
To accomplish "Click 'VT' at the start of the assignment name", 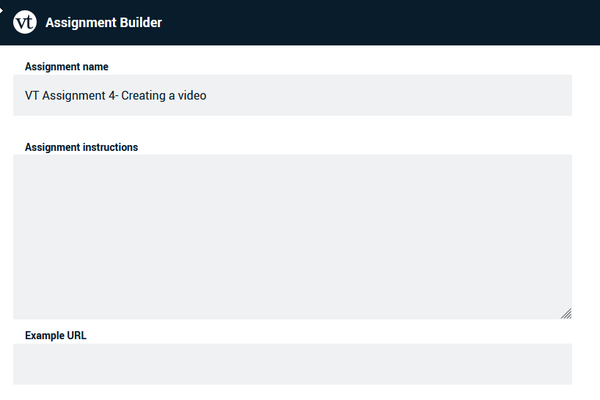I will click(32, 95).
